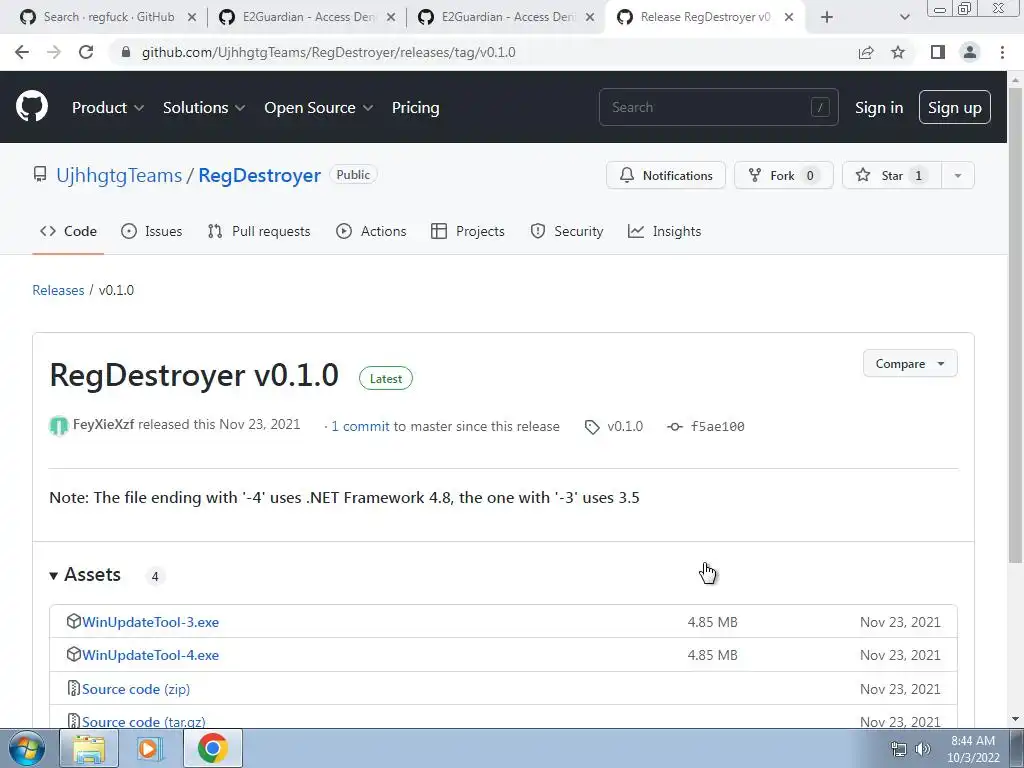1024x768 pixels.
Task: Bookmark this page with the star
Action: [x=898, y=52]
